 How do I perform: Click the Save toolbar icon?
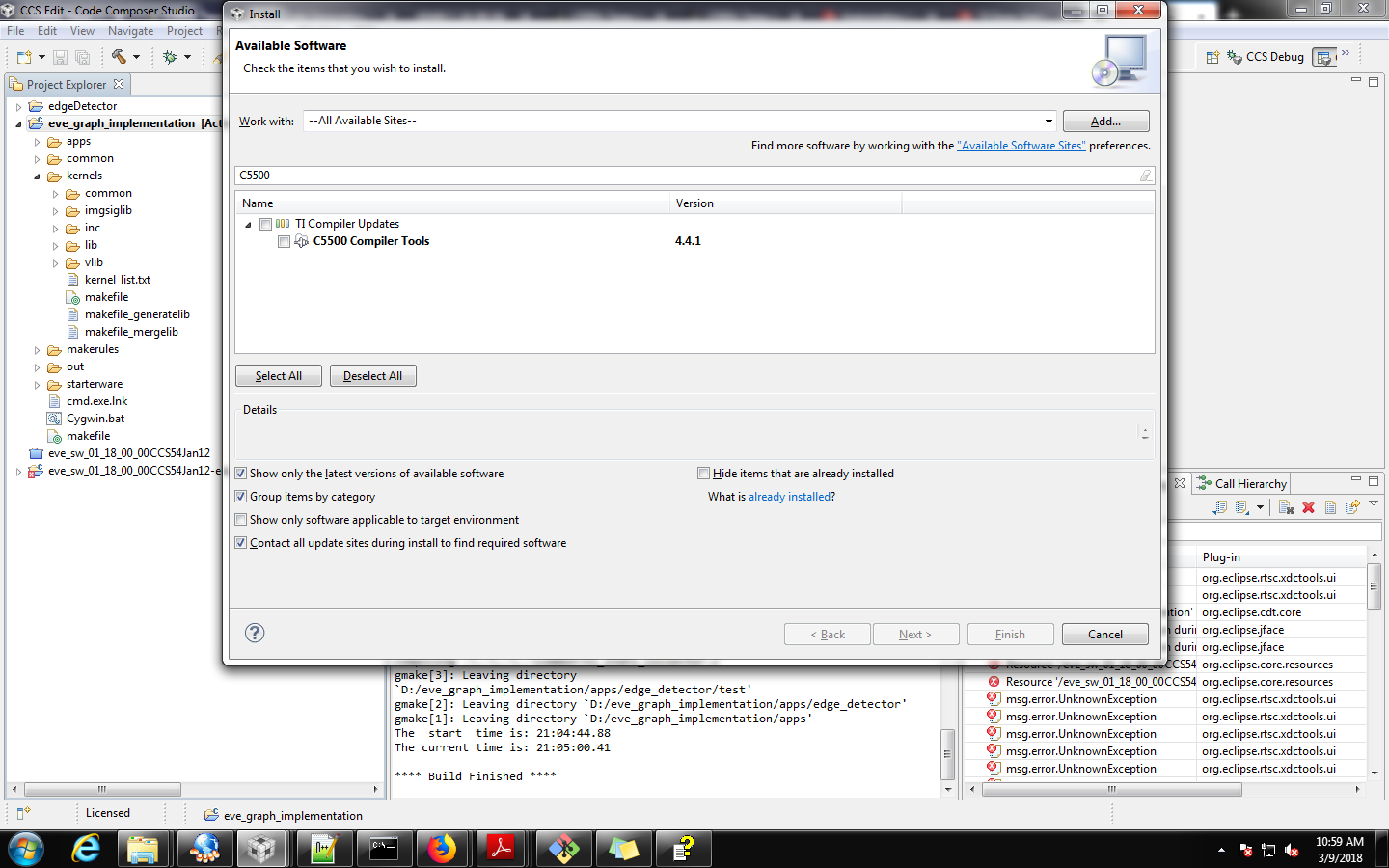coord(60,57)
